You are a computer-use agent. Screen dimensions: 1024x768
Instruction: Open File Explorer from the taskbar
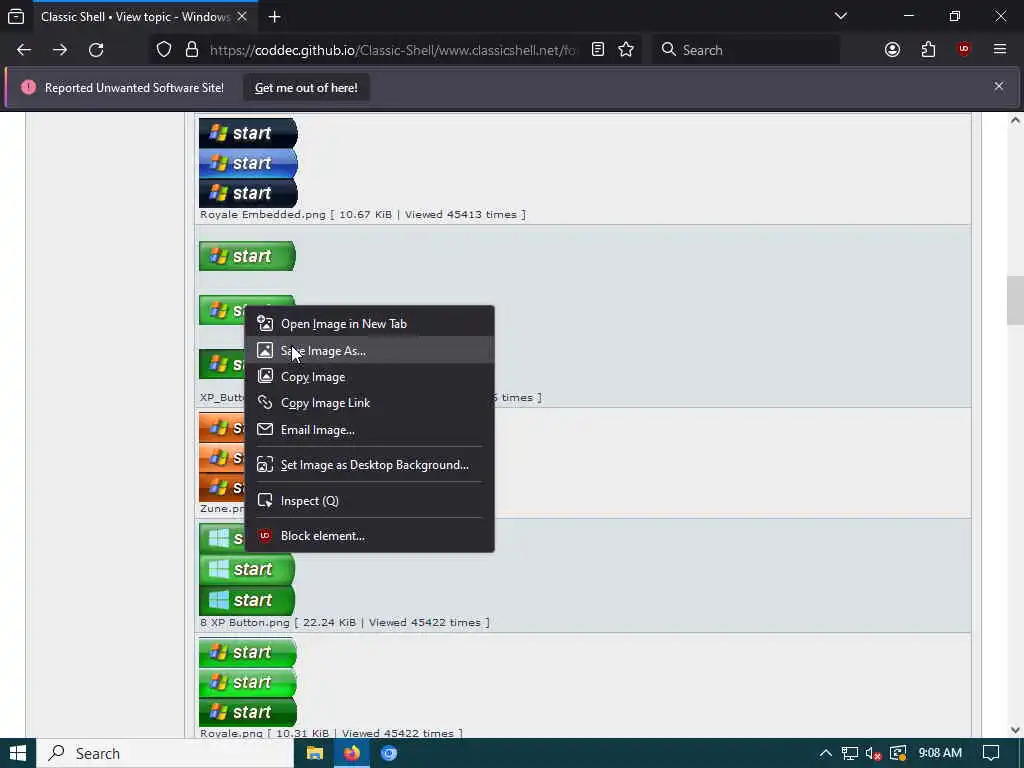315,754
